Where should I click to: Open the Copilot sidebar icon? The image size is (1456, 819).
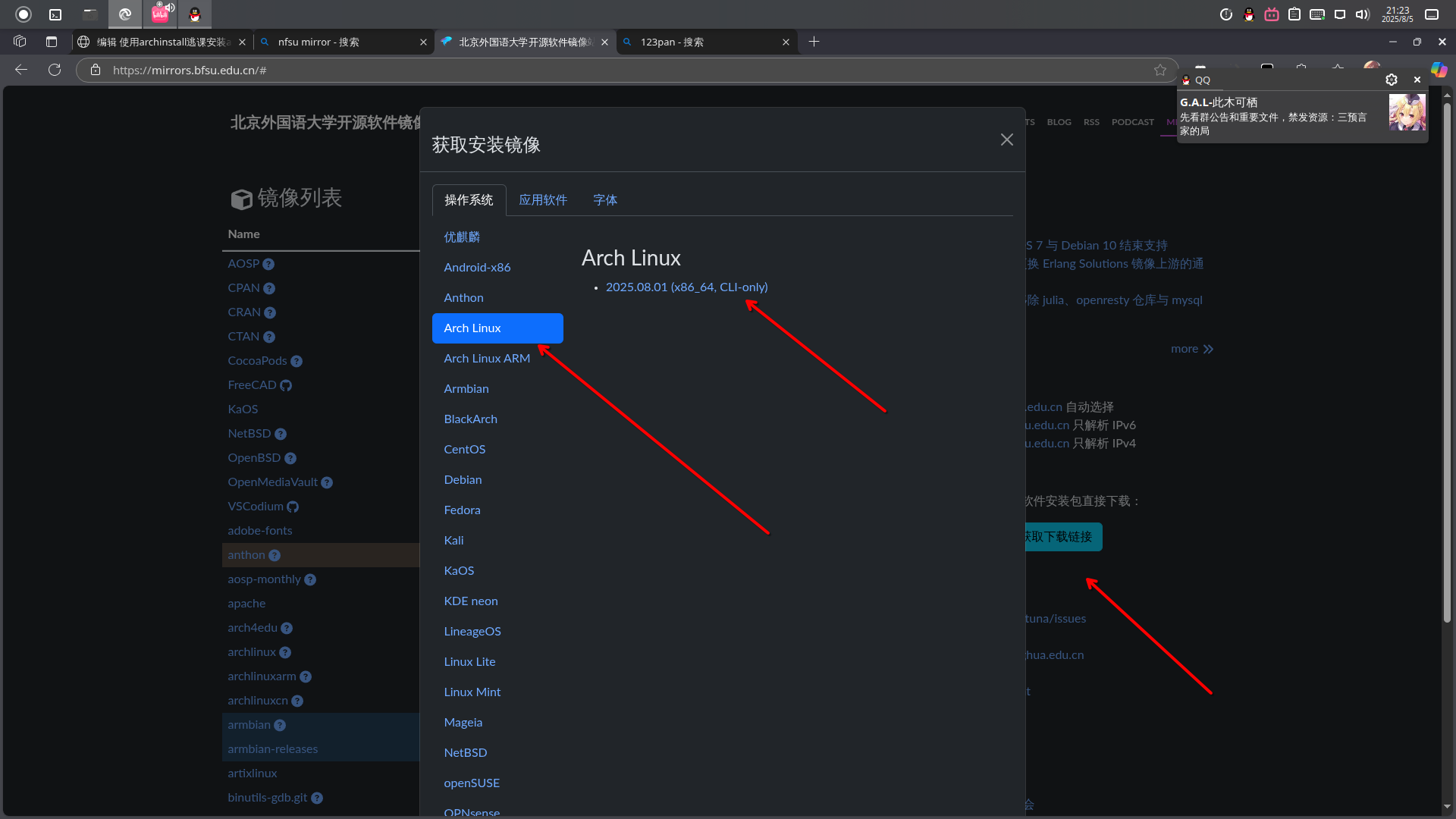(x=1439, y=70)
